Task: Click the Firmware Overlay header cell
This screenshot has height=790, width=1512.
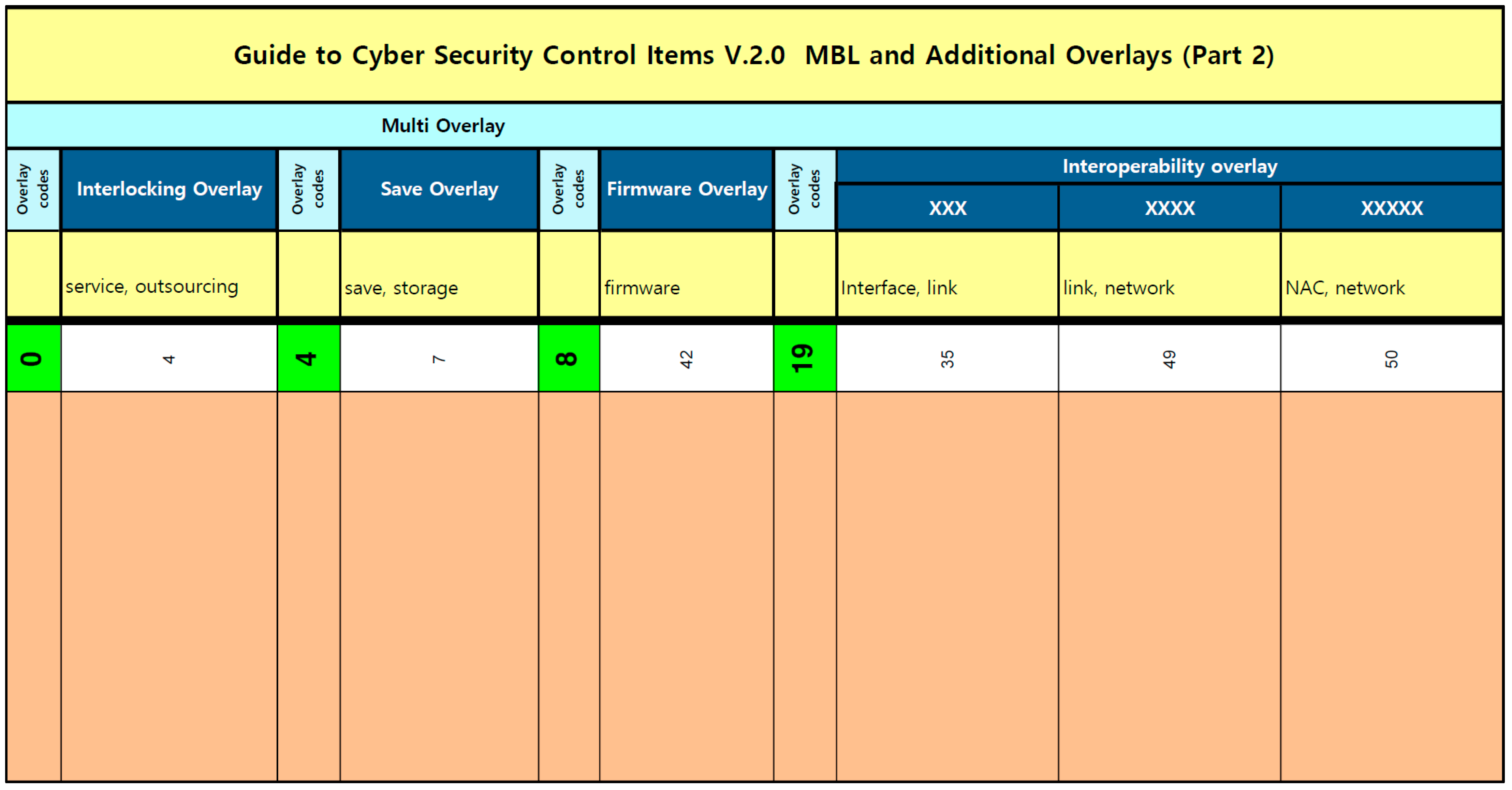Action: coord(686,189)
